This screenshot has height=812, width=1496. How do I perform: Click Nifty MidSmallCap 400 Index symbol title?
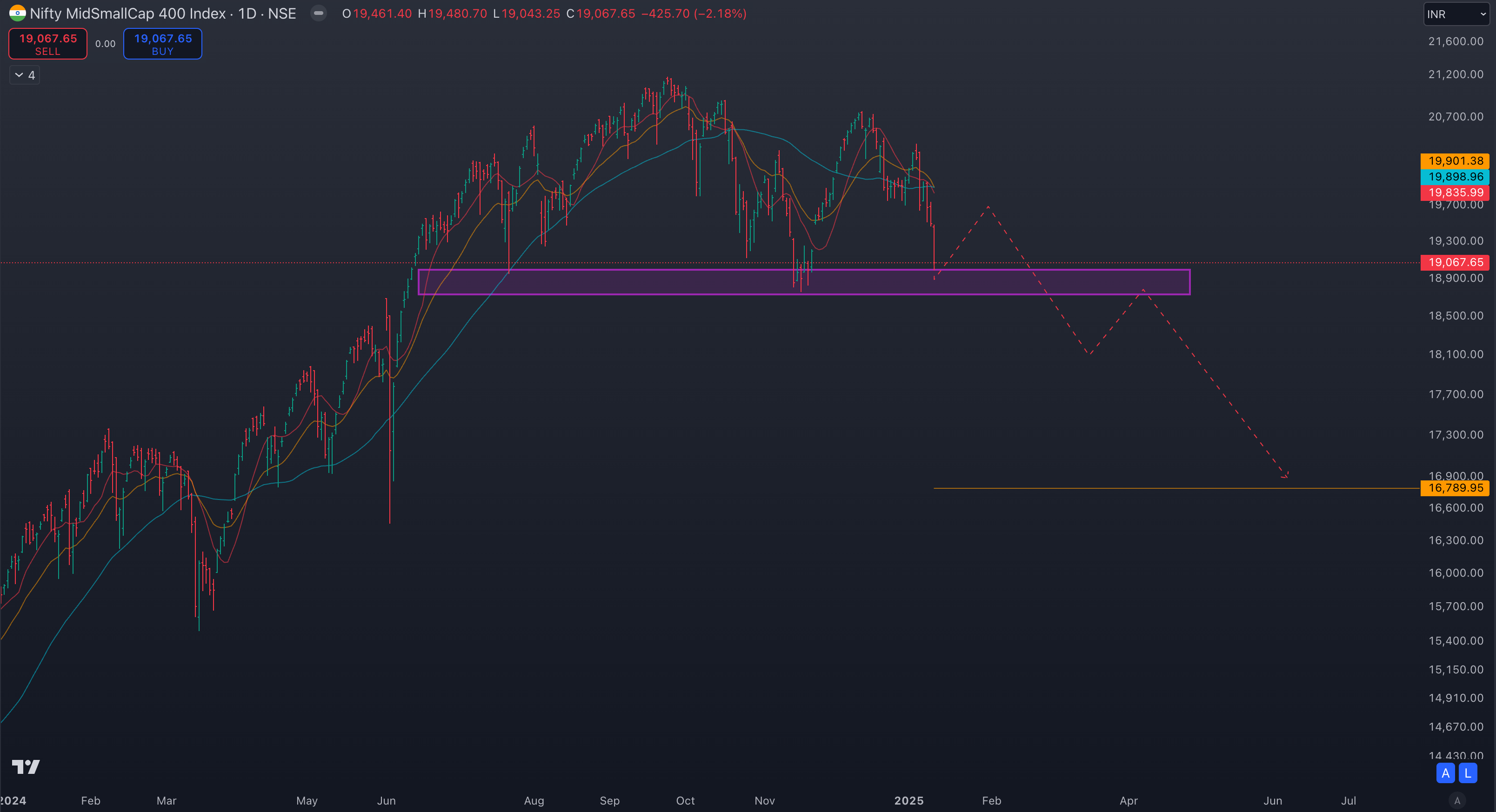128,13
